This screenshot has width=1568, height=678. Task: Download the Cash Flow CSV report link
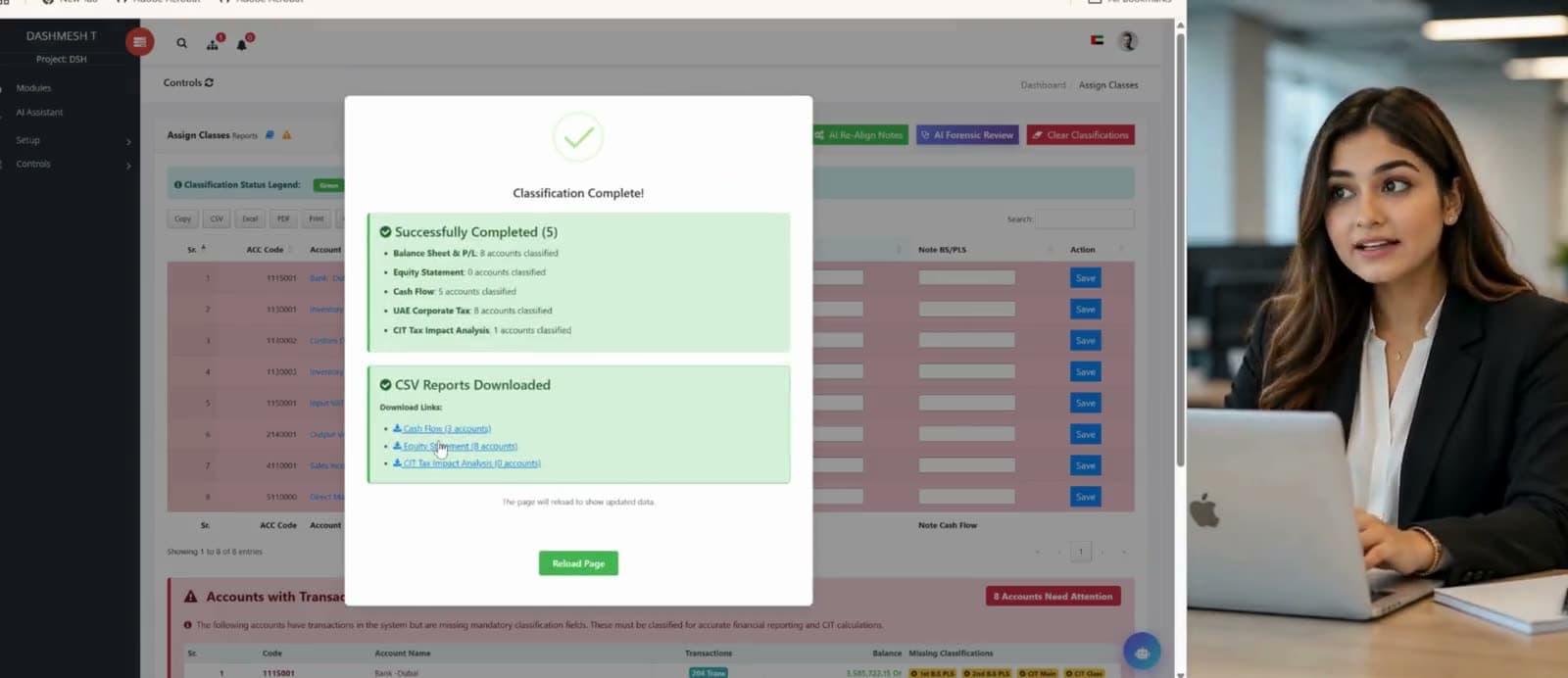pos(442,428)
